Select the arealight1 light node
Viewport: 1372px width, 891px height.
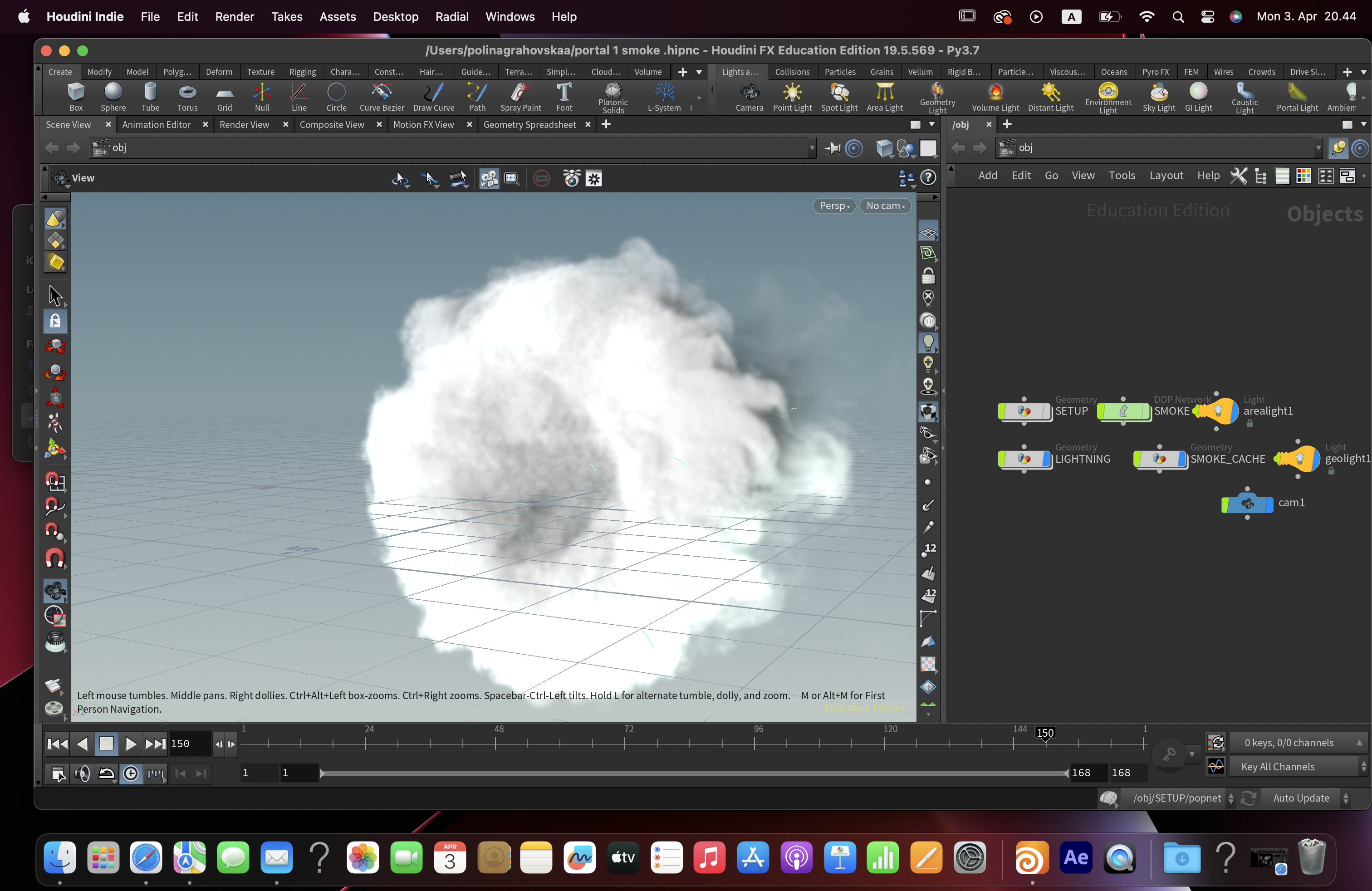(x=1216, y=411)
